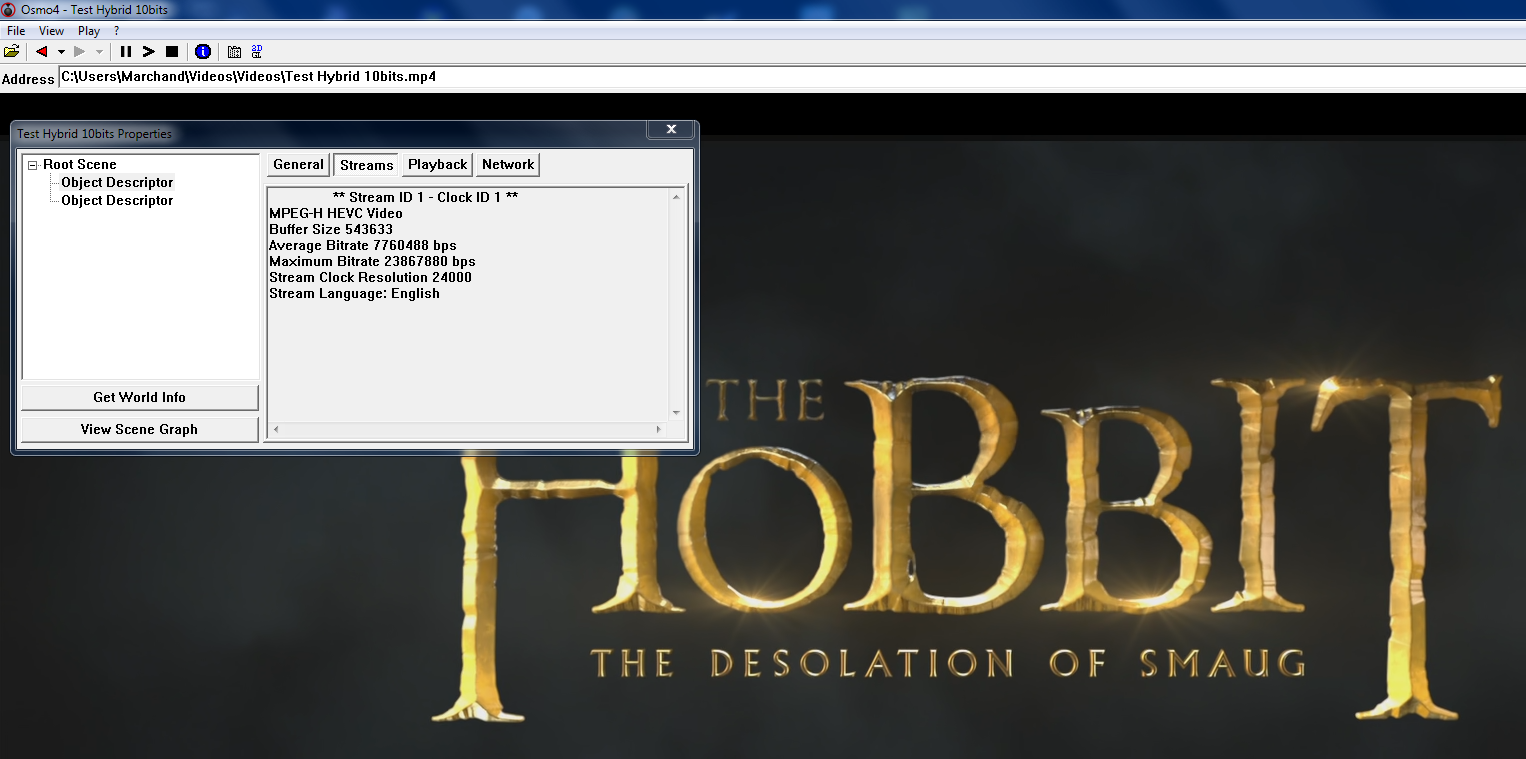Click the "MPEG-H HEVC Video" line
This screenshot has height=759, width=1526.
pos(336,213)
